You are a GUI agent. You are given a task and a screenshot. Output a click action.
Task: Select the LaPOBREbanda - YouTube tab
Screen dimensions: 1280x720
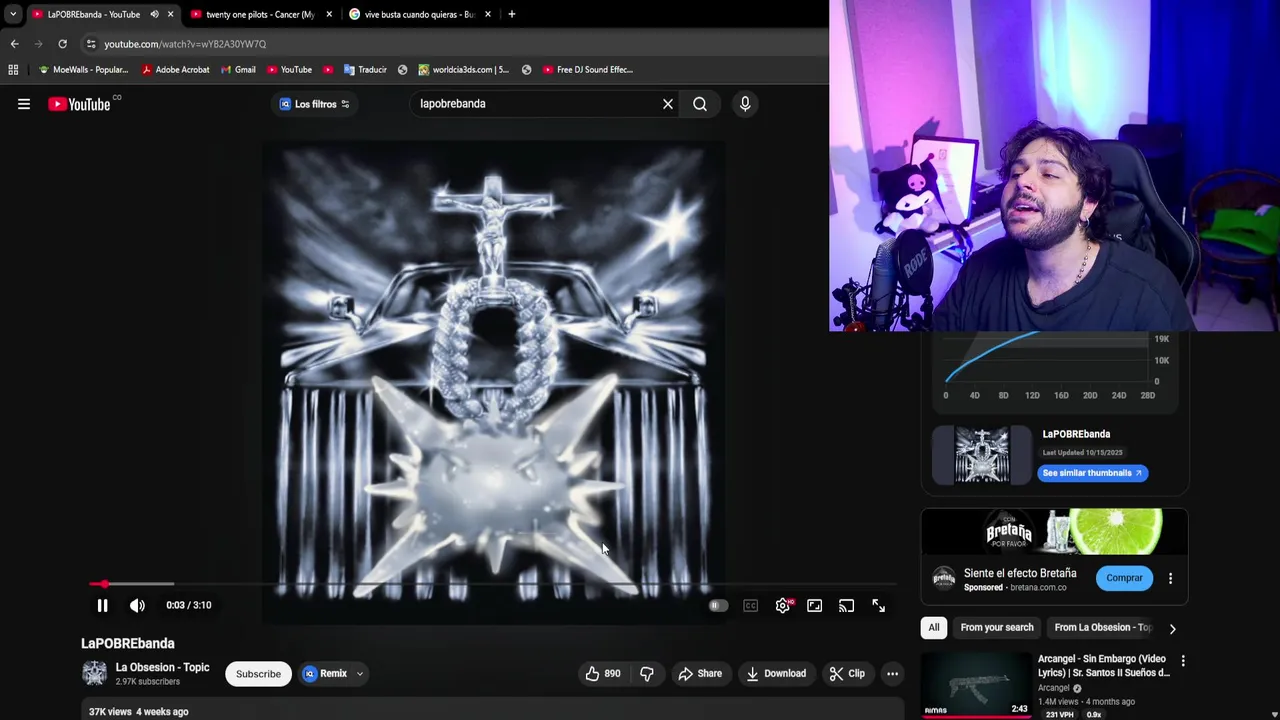(x=92, y=14)
